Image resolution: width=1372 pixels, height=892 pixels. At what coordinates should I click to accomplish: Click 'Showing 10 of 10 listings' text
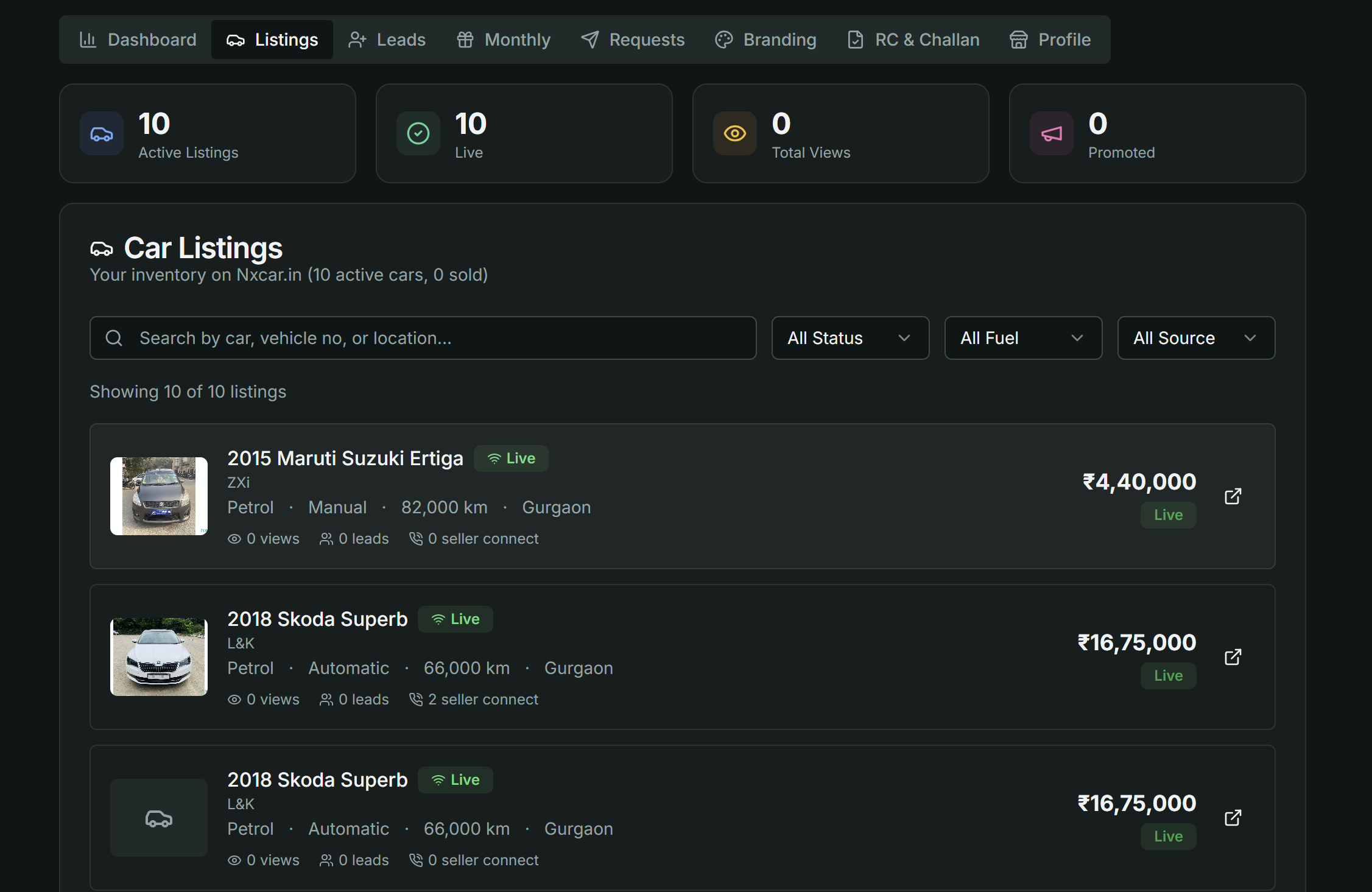tap(188, 392)
